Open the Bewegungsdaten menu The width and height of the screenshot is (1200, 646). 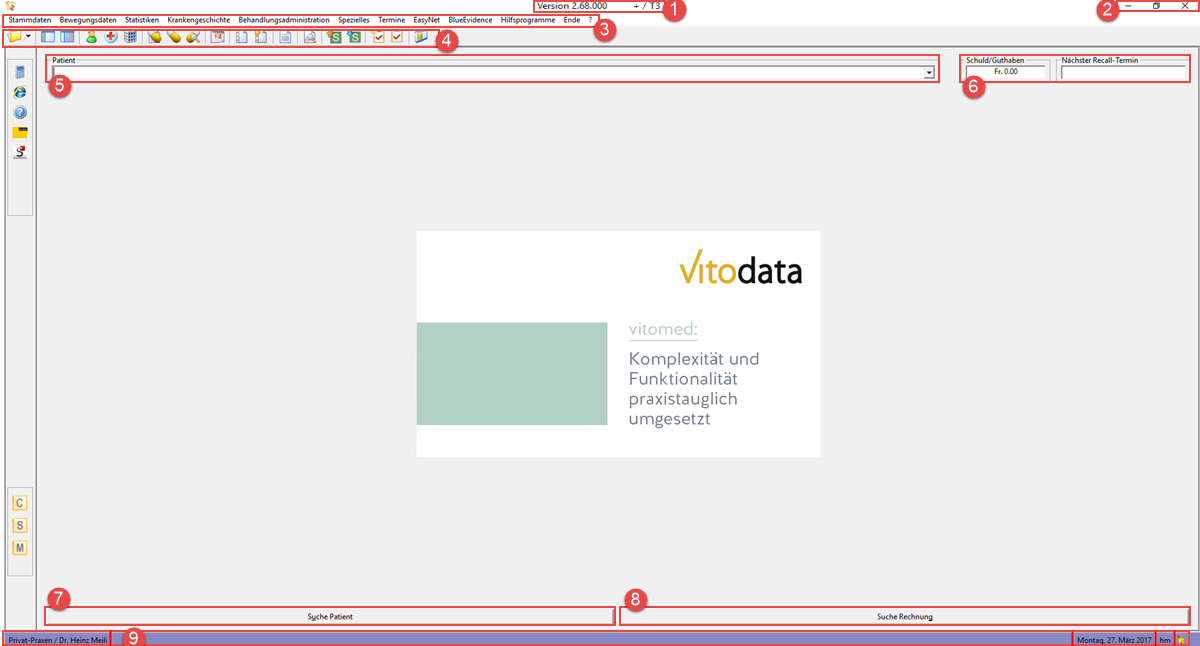click(x=88, y=20)
